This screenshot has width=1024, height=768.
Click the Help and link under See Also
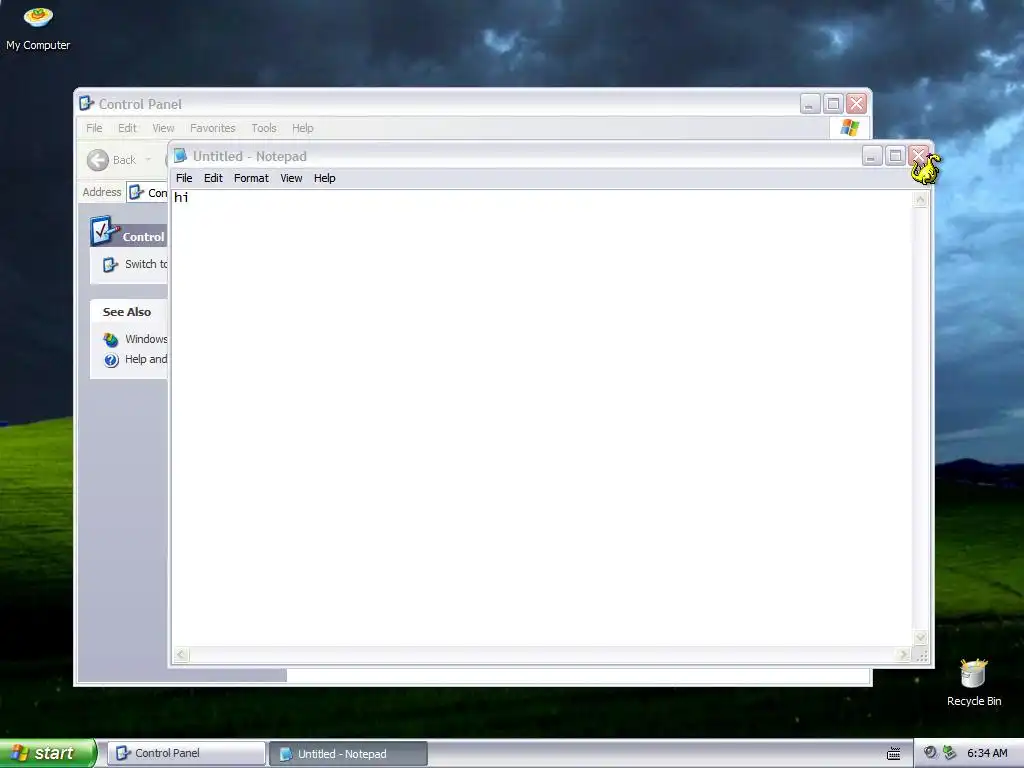click(x=146, y=359)
